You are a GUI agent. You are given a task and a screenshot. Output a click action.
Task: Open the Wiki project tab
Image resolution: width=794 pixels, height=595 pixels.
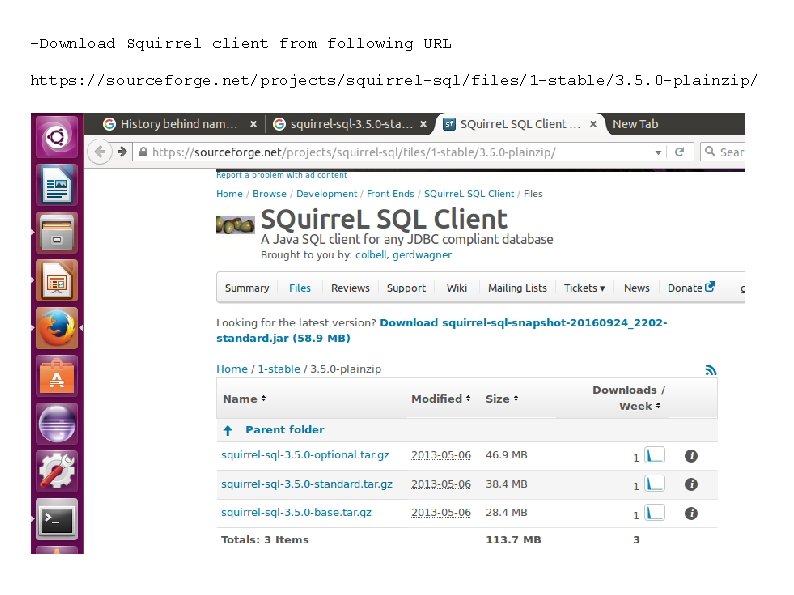pyautogui.click(x=456, y=288)
